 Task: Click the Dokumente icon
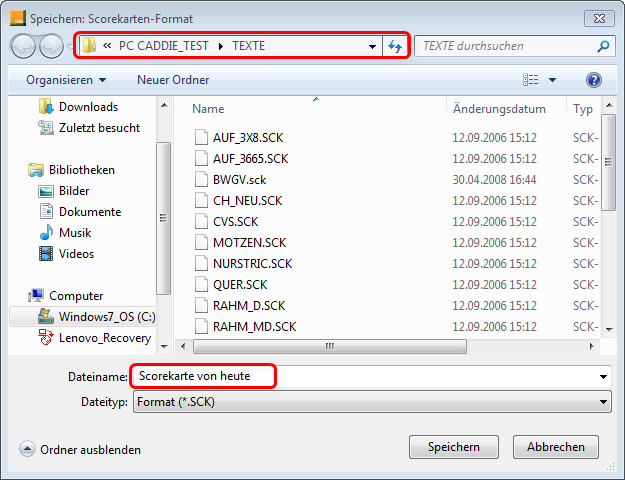point(46,212)
